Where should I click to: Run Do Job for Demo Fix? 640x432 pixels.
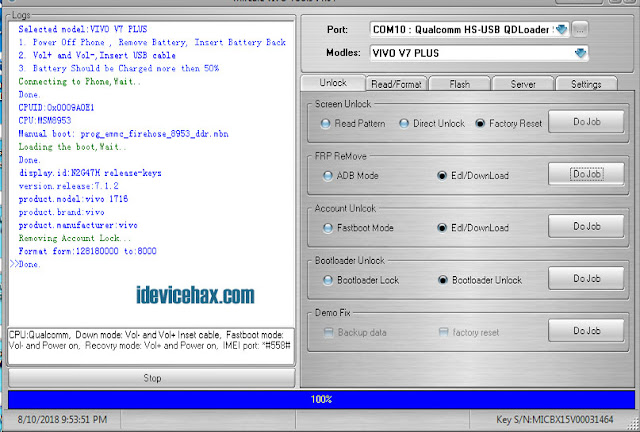coord(586,331)
